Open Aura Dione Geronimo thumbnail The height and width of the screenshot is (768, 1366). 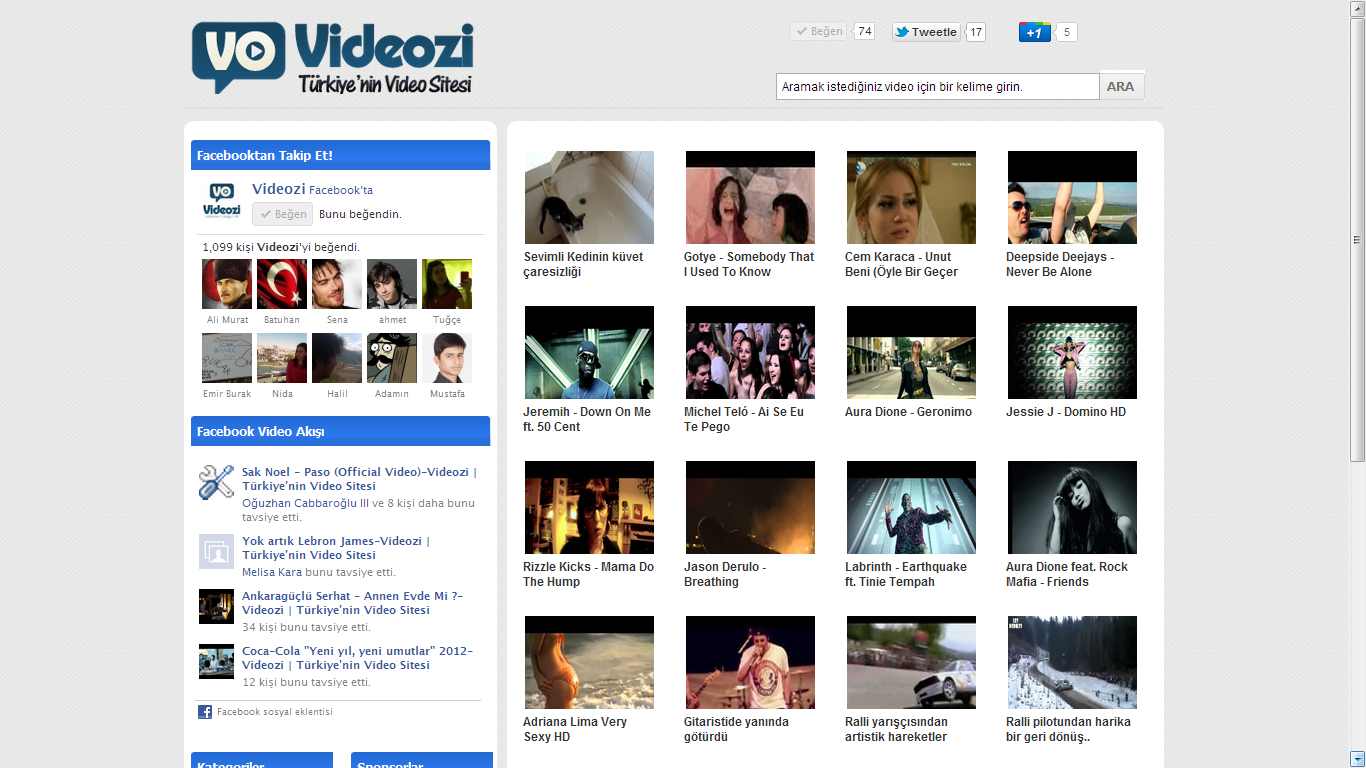(x=911, y=352)
